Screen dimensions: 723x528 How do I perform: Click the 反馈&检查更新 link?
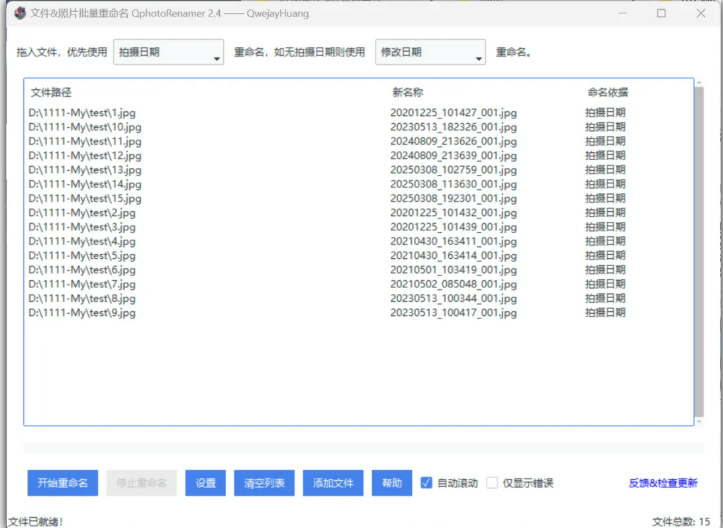(x=663, y=484)
